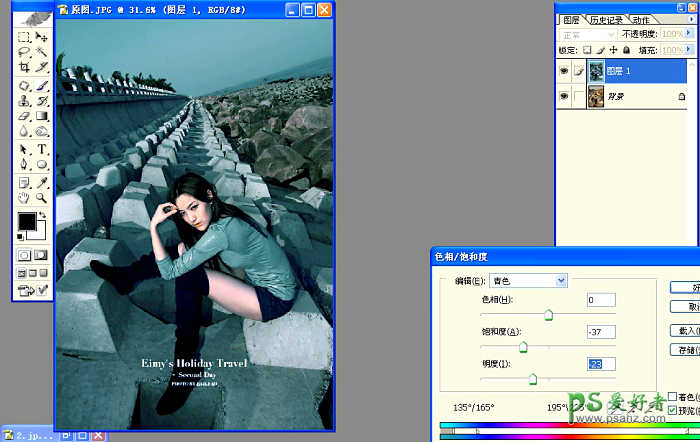Select the Crop tool in the toolbox
Screen dimensions: 700x442
pyautogui.click(x=24, y=67)
